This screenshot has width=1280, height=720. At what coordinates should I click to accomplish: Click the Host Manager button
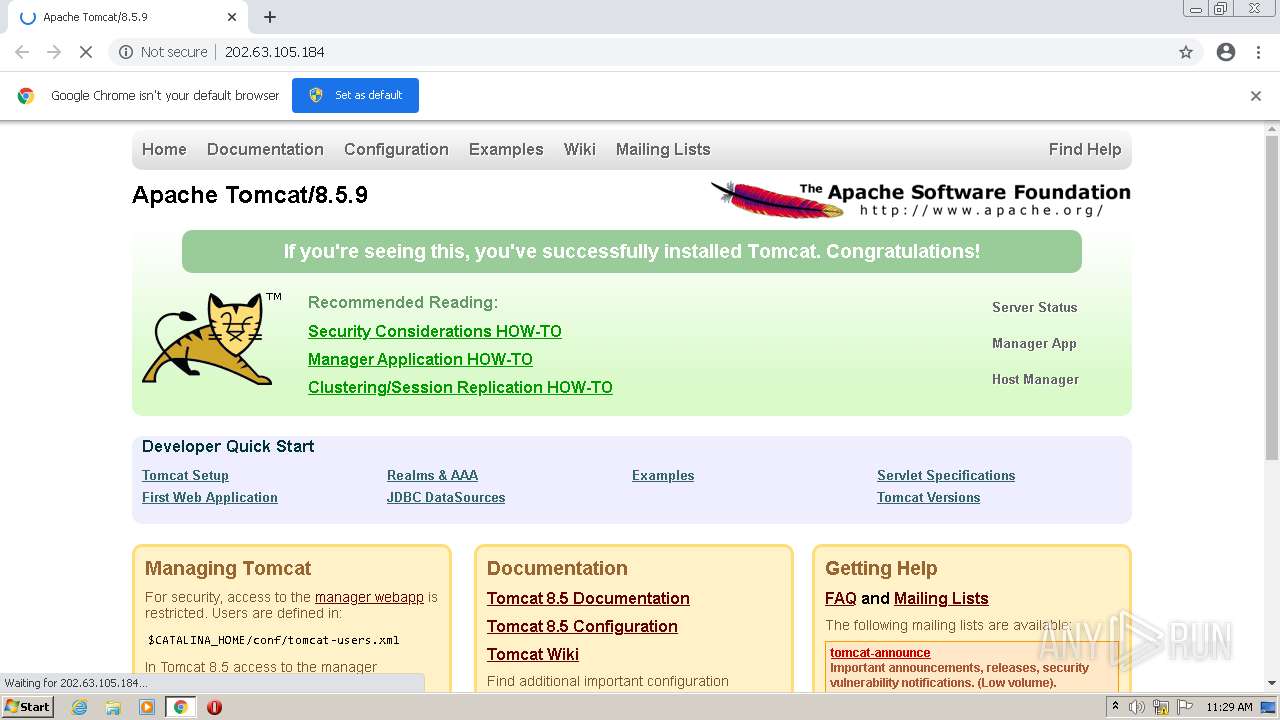1035,379
